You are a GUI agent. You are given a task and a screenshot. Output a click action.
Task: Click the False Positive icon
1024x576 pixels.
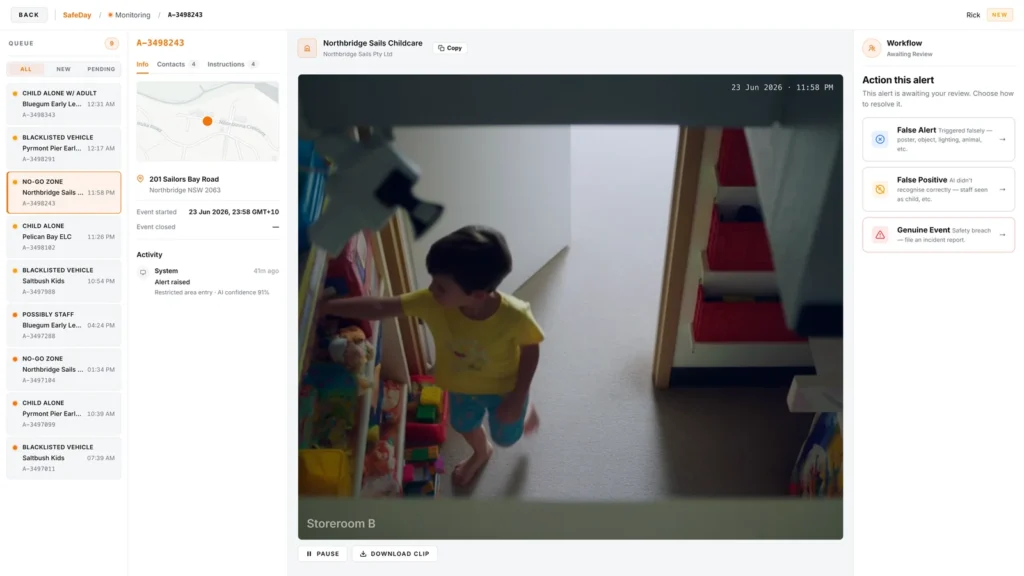pyautogui.click(x=880, y=189)
